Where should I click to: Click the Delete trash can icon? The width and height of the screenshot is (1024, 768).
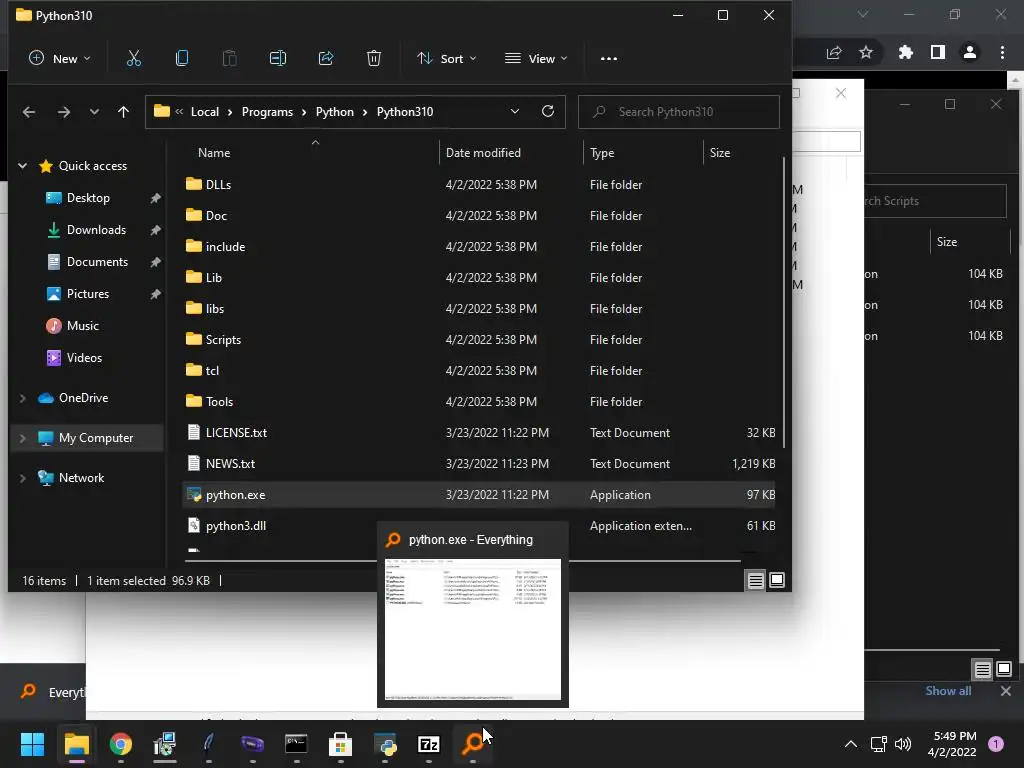[x=374, y=59]
